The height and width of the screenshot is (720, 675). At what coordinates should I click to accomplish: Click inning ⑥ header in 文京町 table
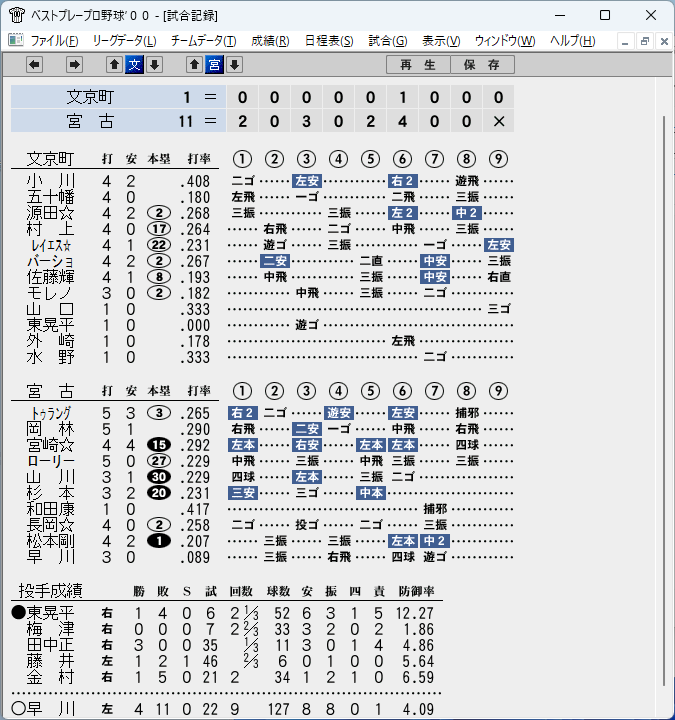pyautogui.click(x=403, y=159)
